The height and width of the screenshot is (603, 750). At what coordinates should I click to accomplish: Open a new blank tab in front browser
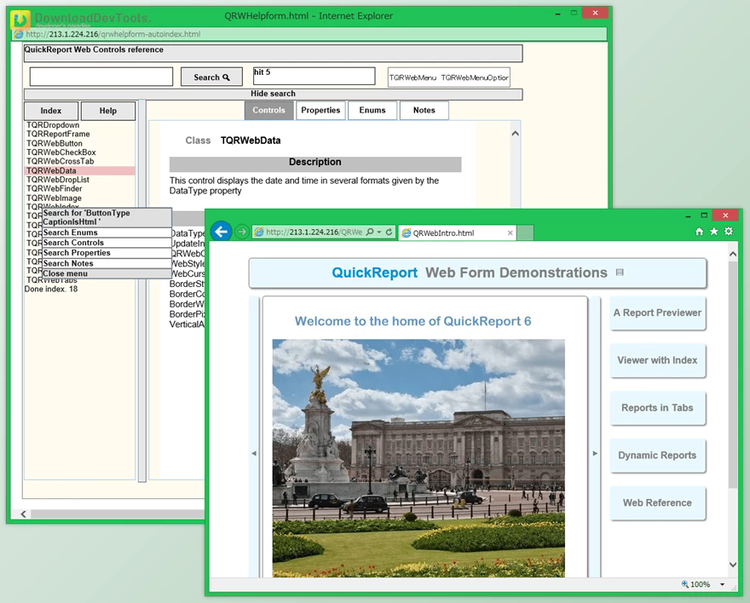525,233
